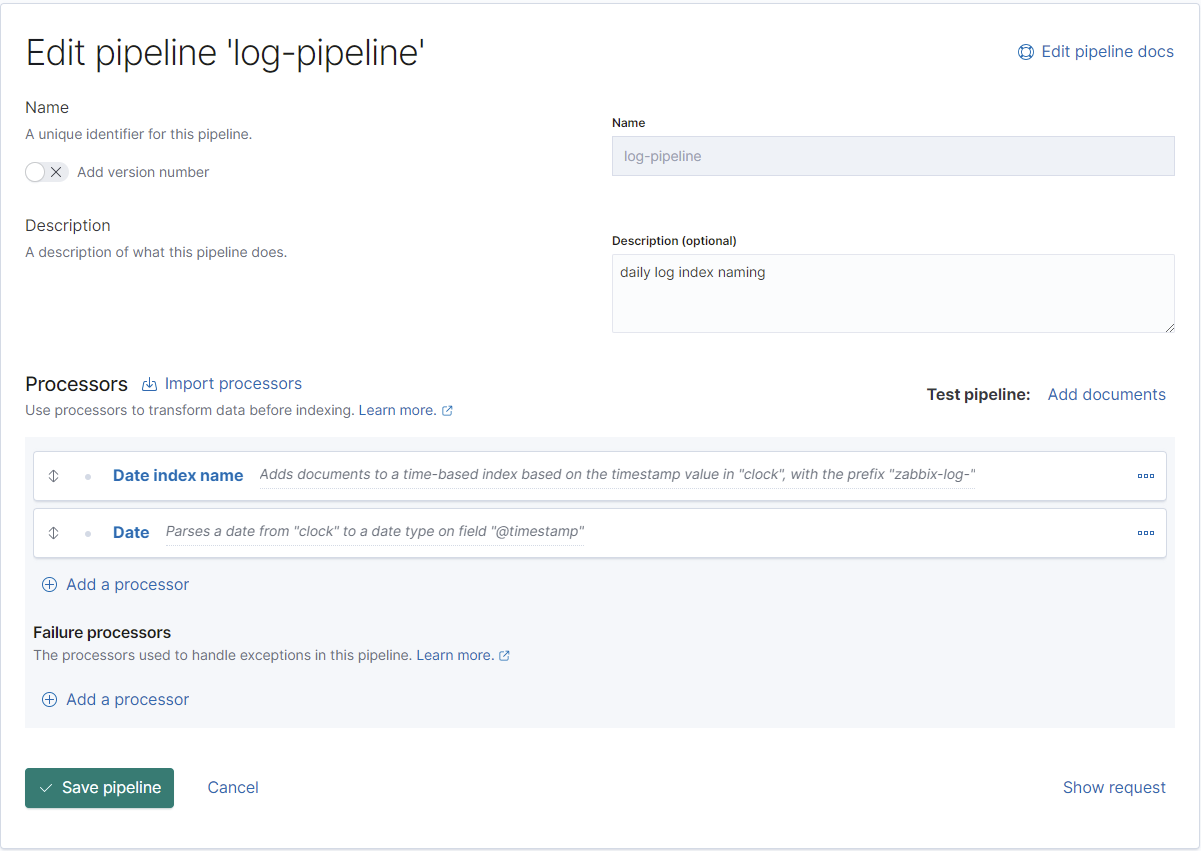Click the plus icon under Failure processors
Image resolution: width=1201 pixels, height=851 pixels.
coord(49,700)
